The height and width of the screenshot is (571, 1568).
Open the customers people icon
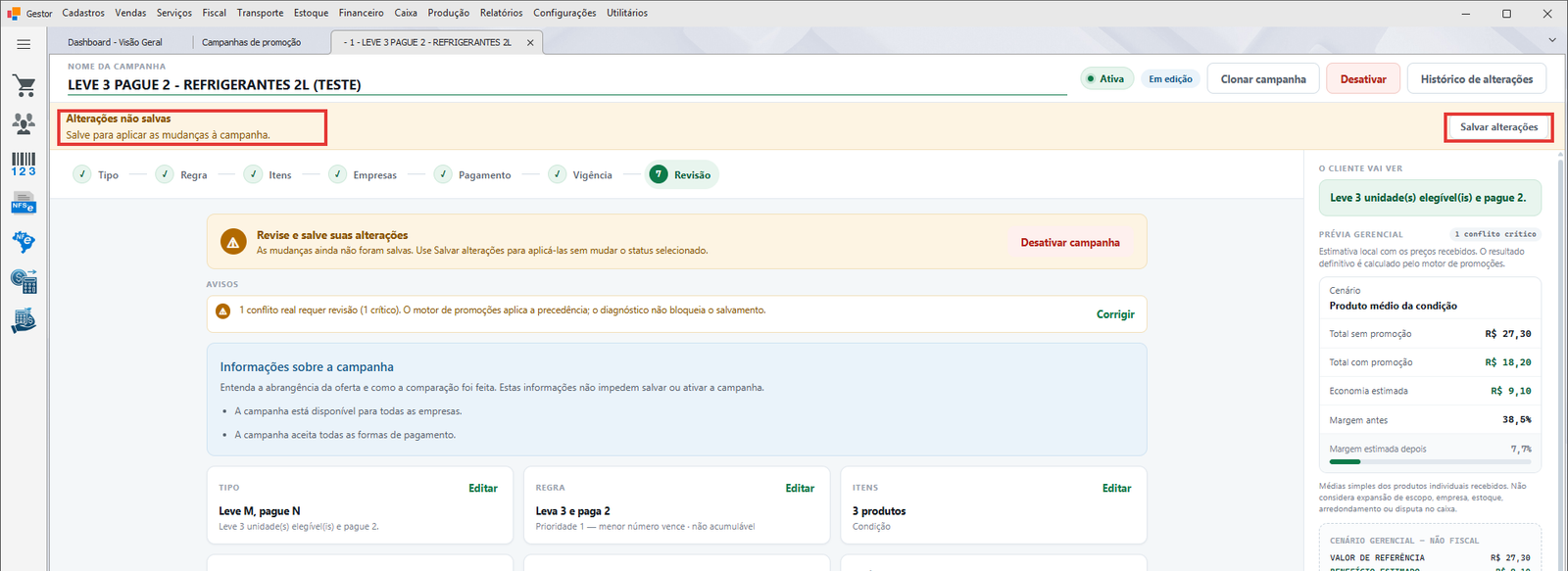(x=24, y=123)
